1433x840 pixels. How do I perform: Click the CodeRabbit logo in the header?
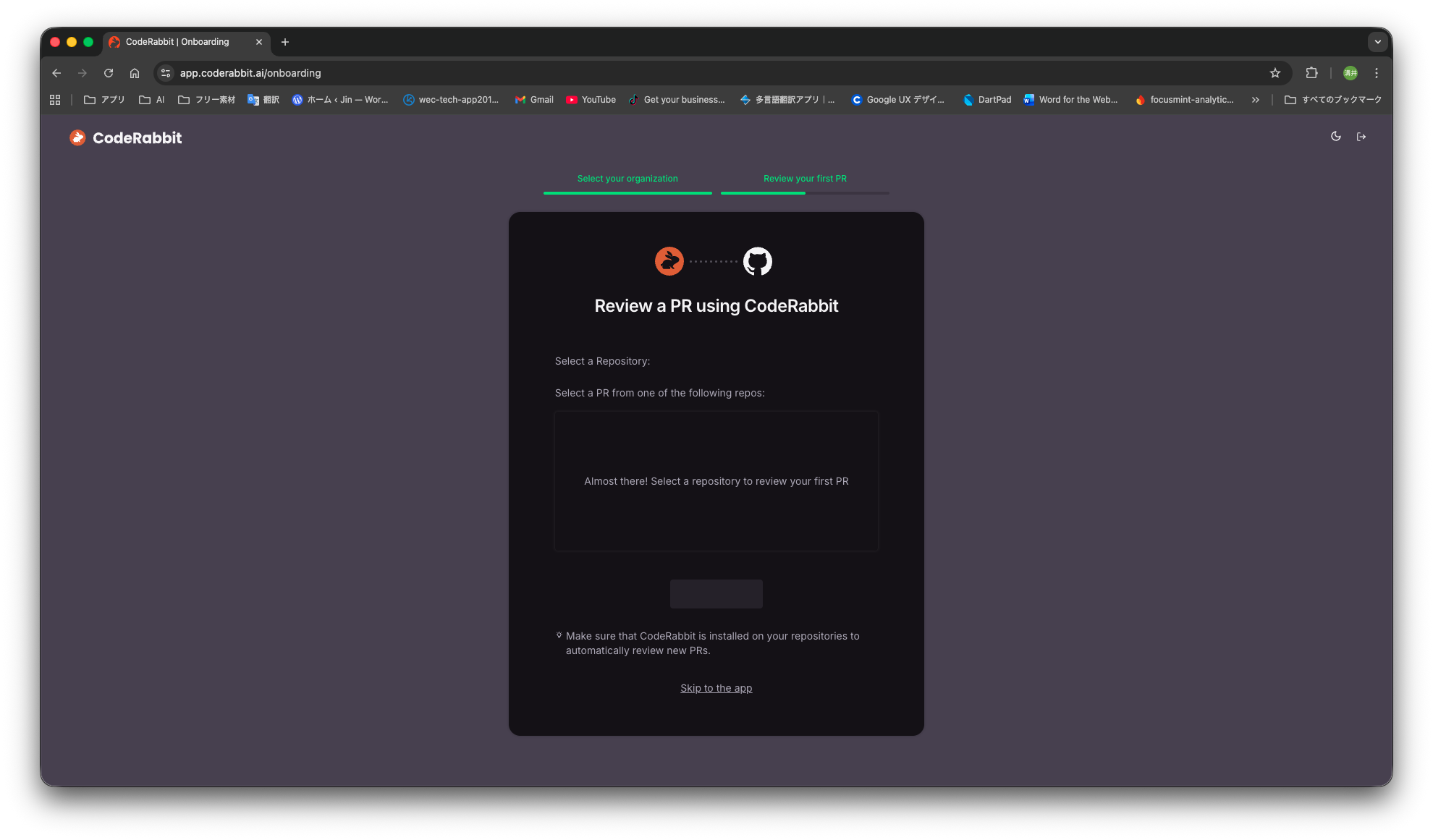tap(126, 137)
